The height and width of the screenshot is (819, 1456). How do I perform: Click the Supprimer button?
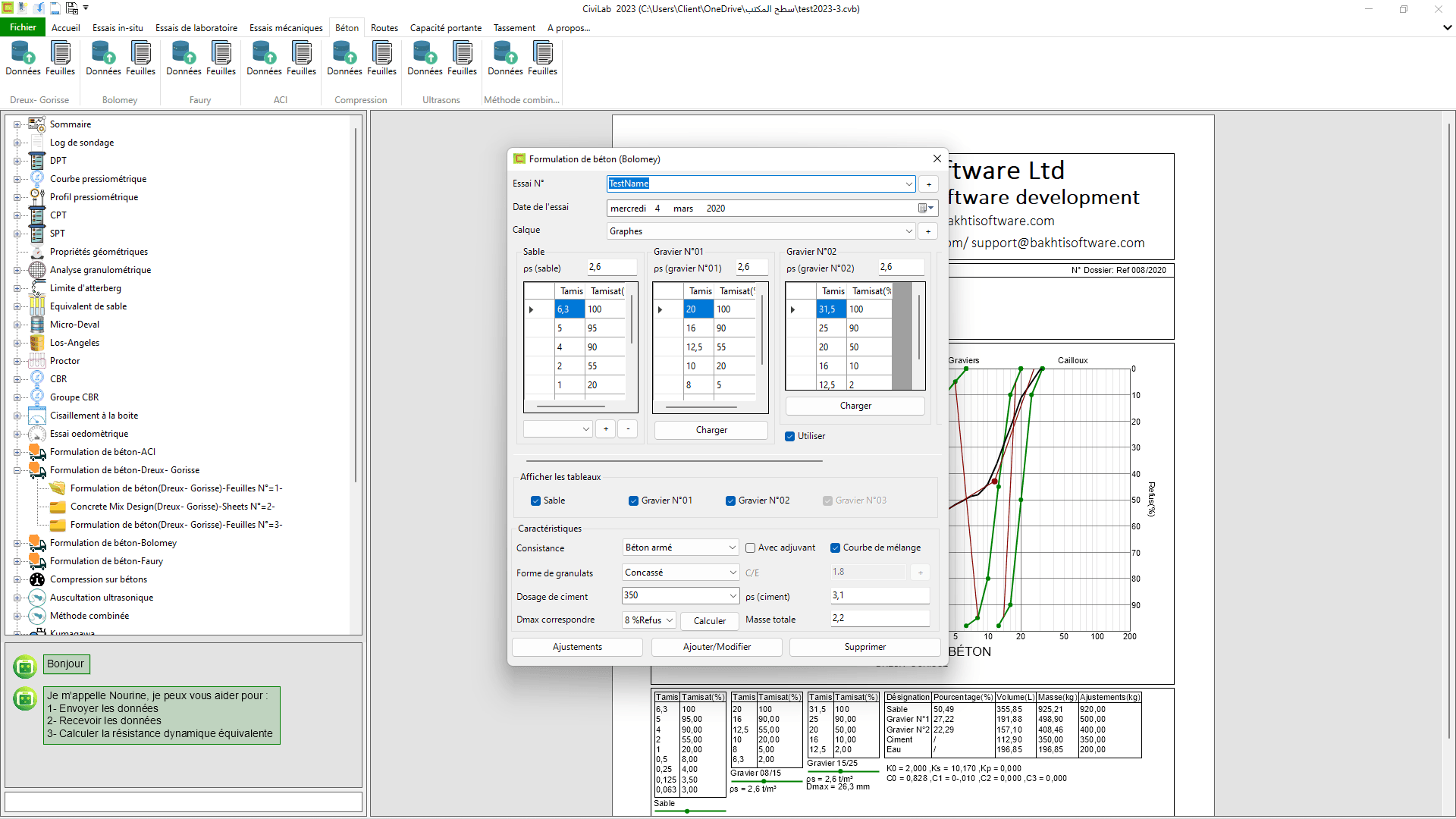tap(865, 647)
